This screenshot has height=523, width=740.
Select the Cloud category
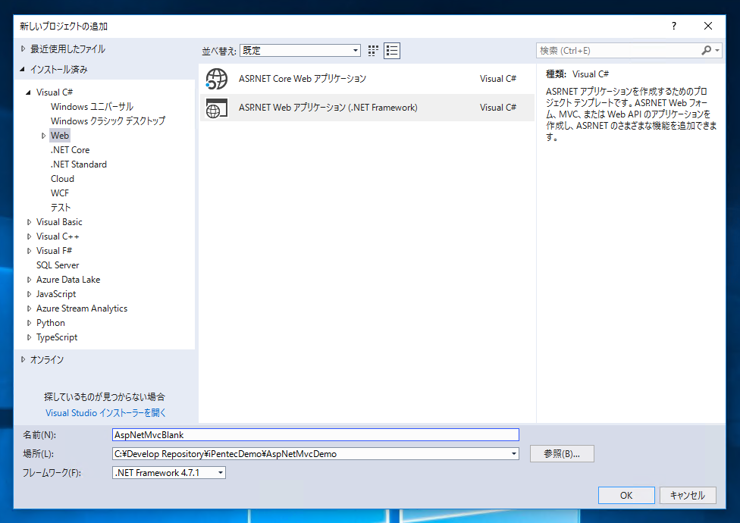(62, 178)
